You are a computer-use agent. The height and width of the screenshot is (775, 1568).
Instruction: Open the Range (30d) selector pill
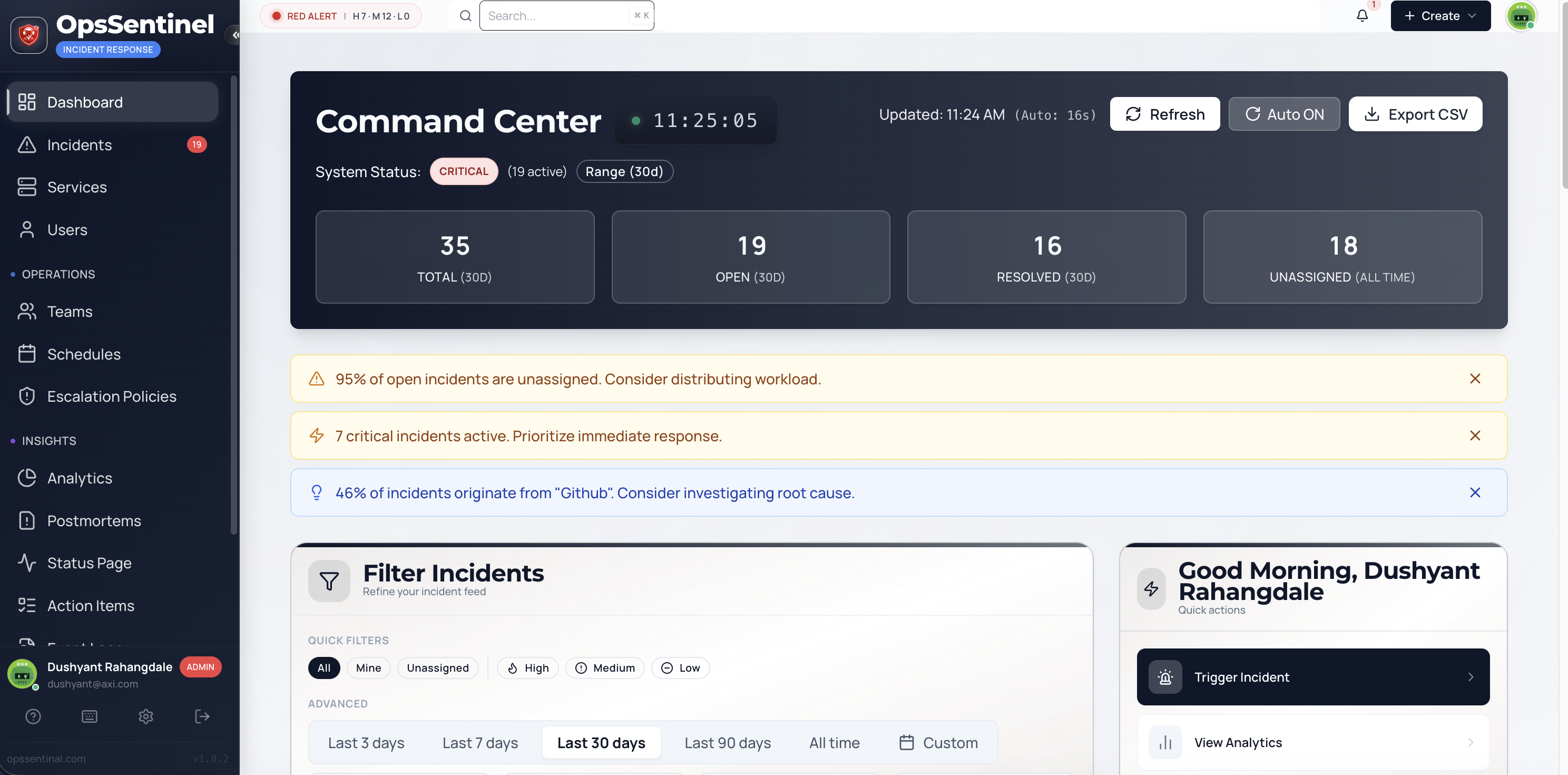[624, 172]
